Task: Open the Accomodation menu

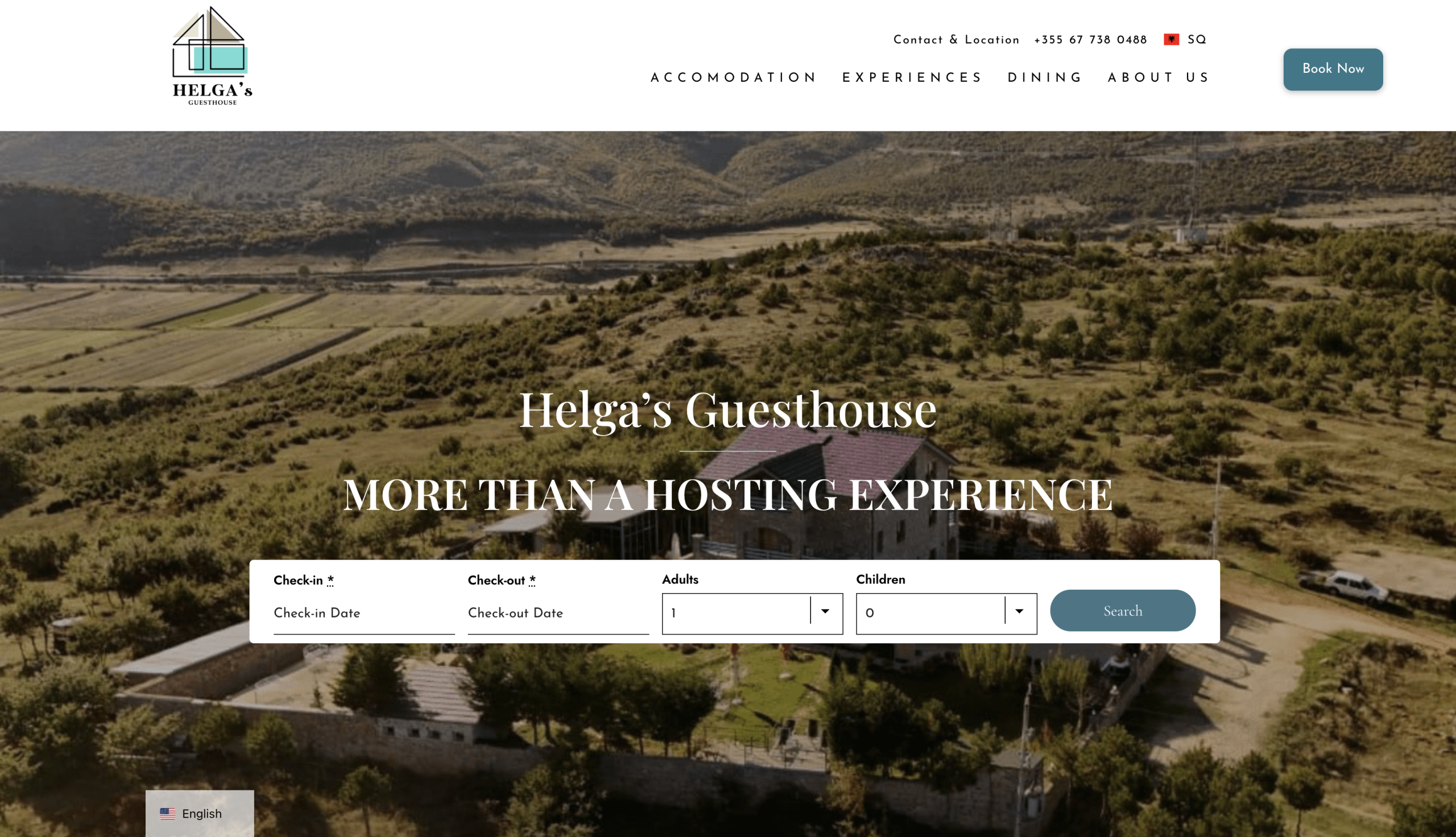Action: 733,77
